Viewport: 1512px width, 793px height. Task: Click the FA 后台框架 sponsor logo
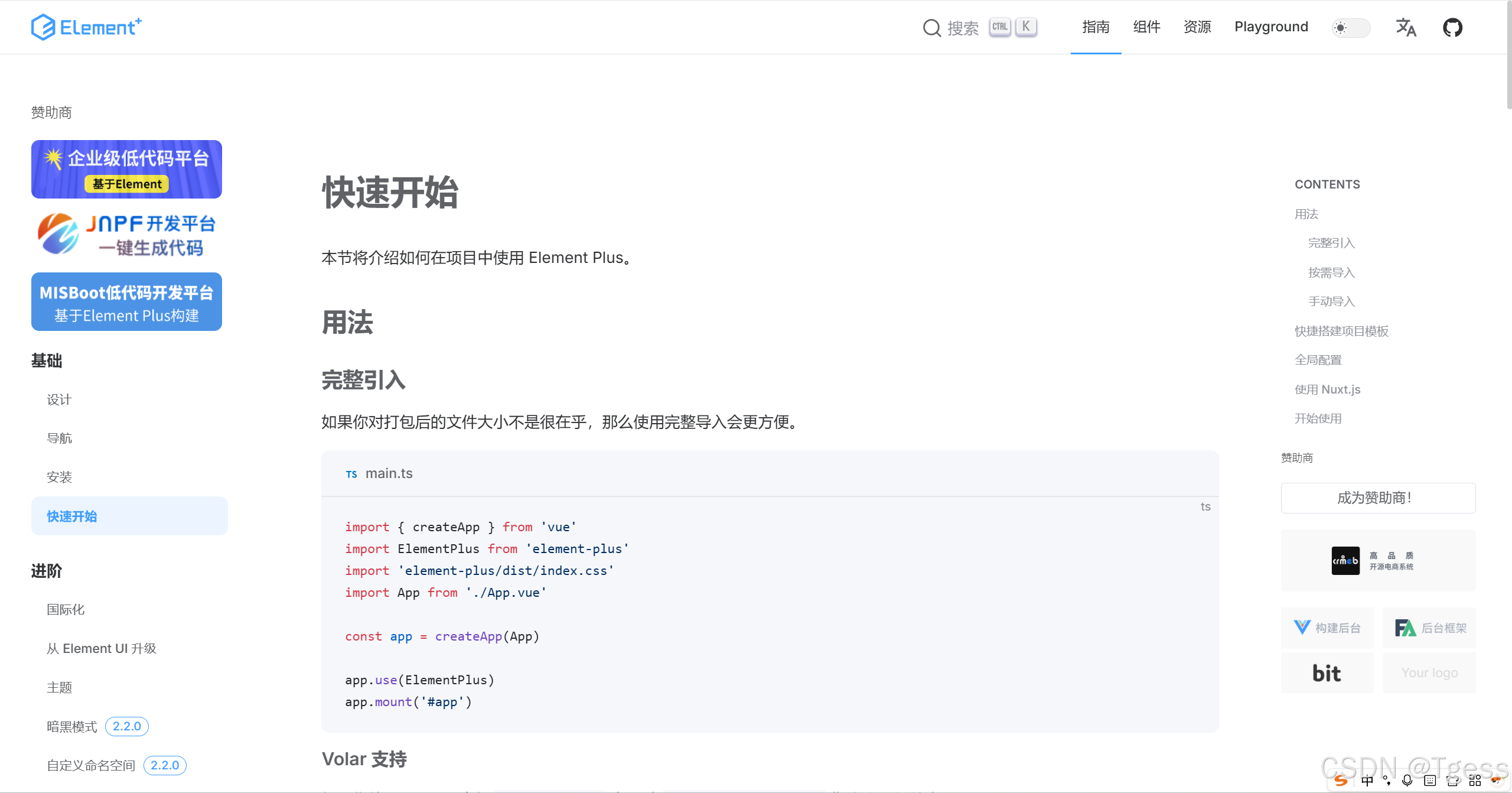[x=1429, y=628]
